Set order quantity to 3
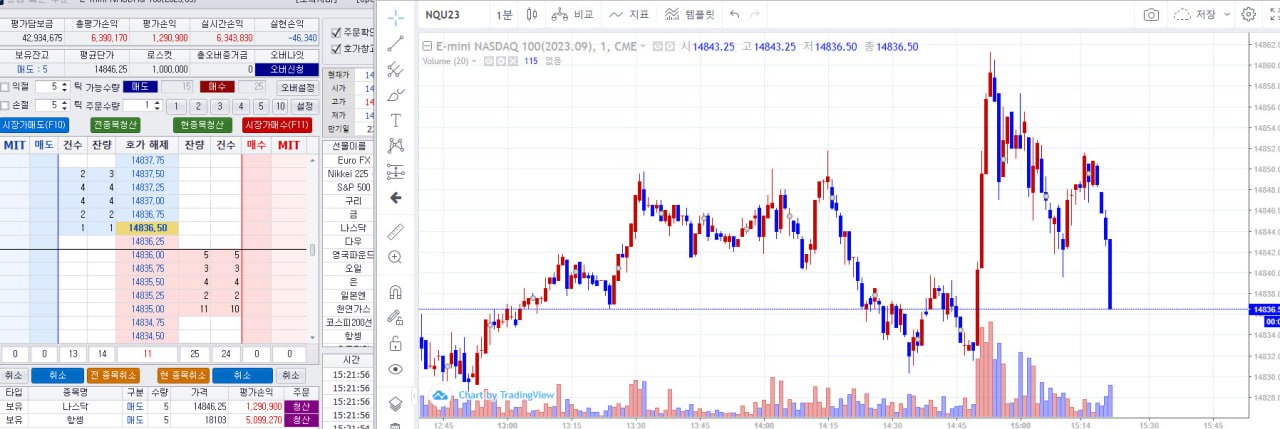 coord(219,105)
